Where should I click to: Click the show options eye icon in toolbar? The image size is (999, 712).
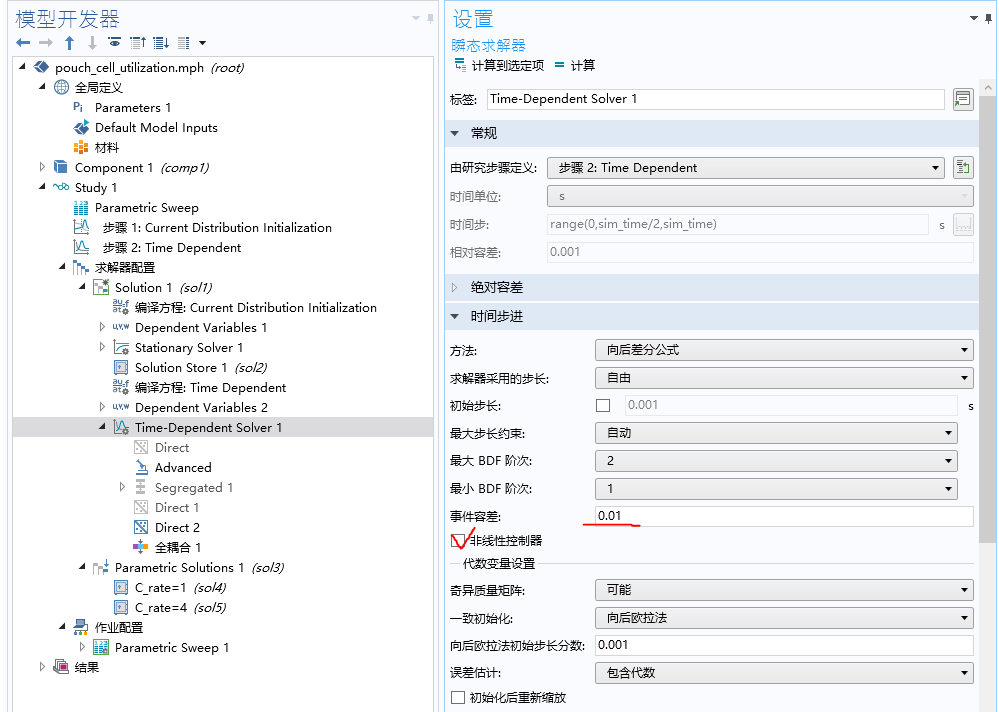(112, 41)
